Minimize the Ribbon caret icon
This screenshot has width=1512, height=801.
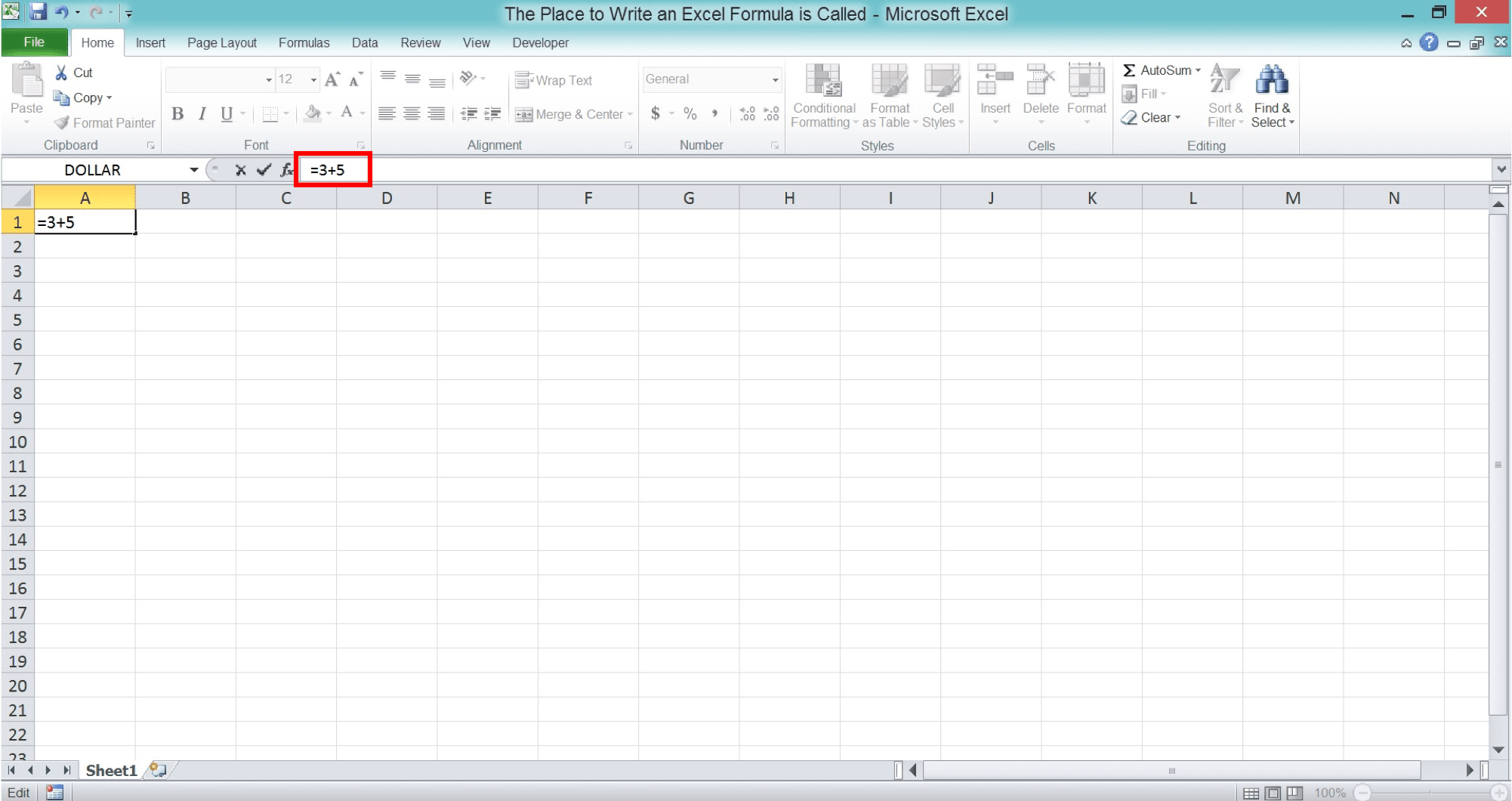1406,43
